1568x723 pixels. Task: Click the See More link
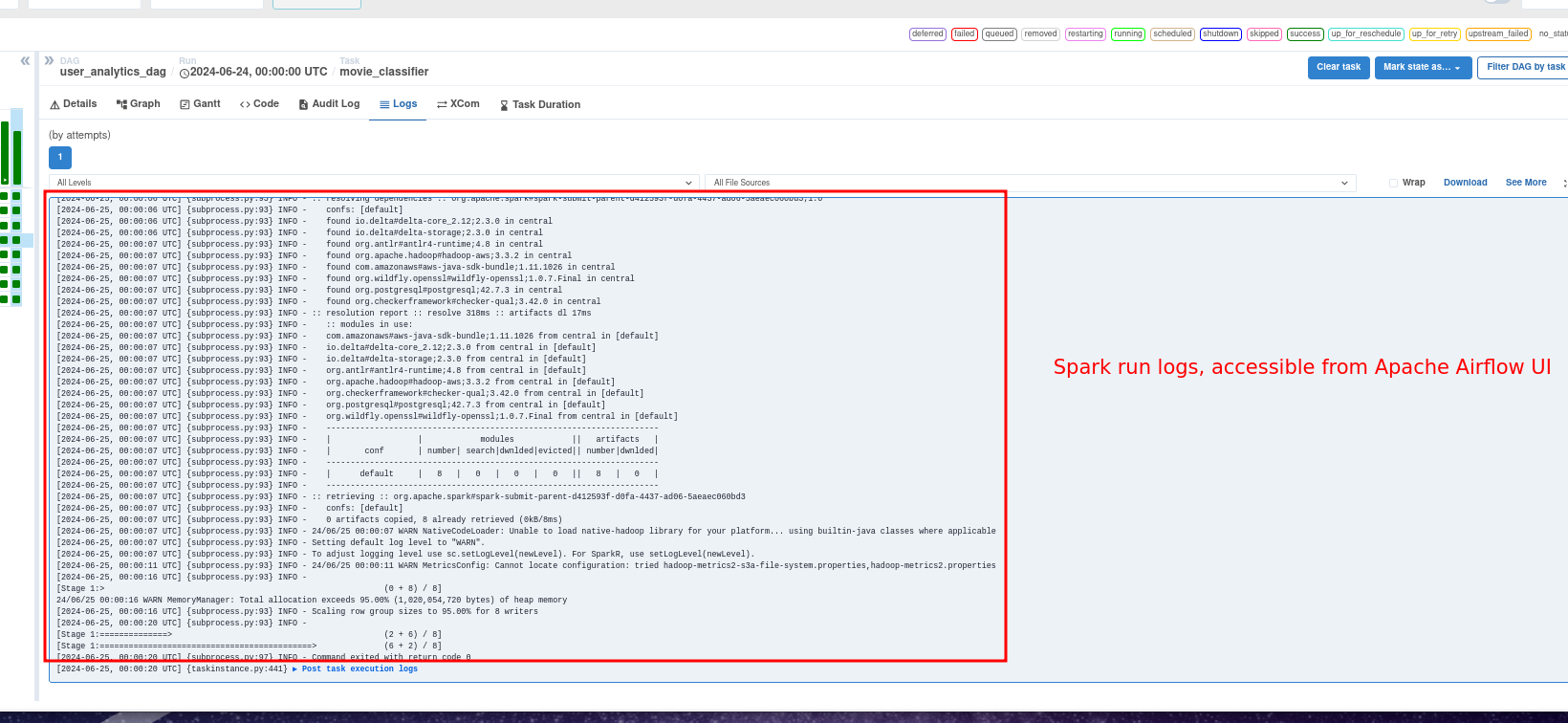click(x=1525, y=183)
